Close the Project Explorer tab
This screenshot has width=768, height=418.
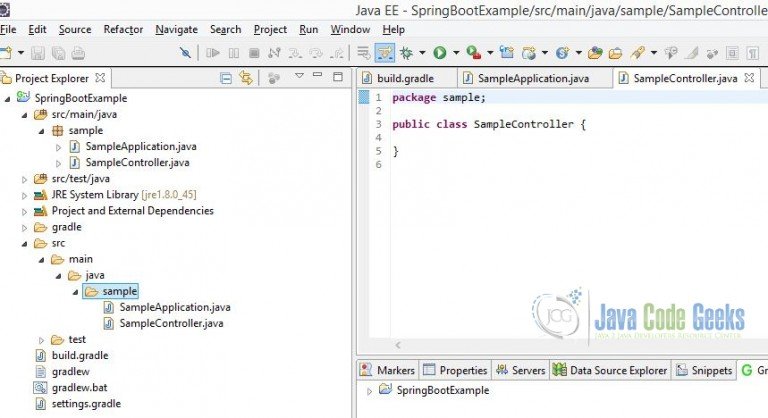click(x=100, y=77)
